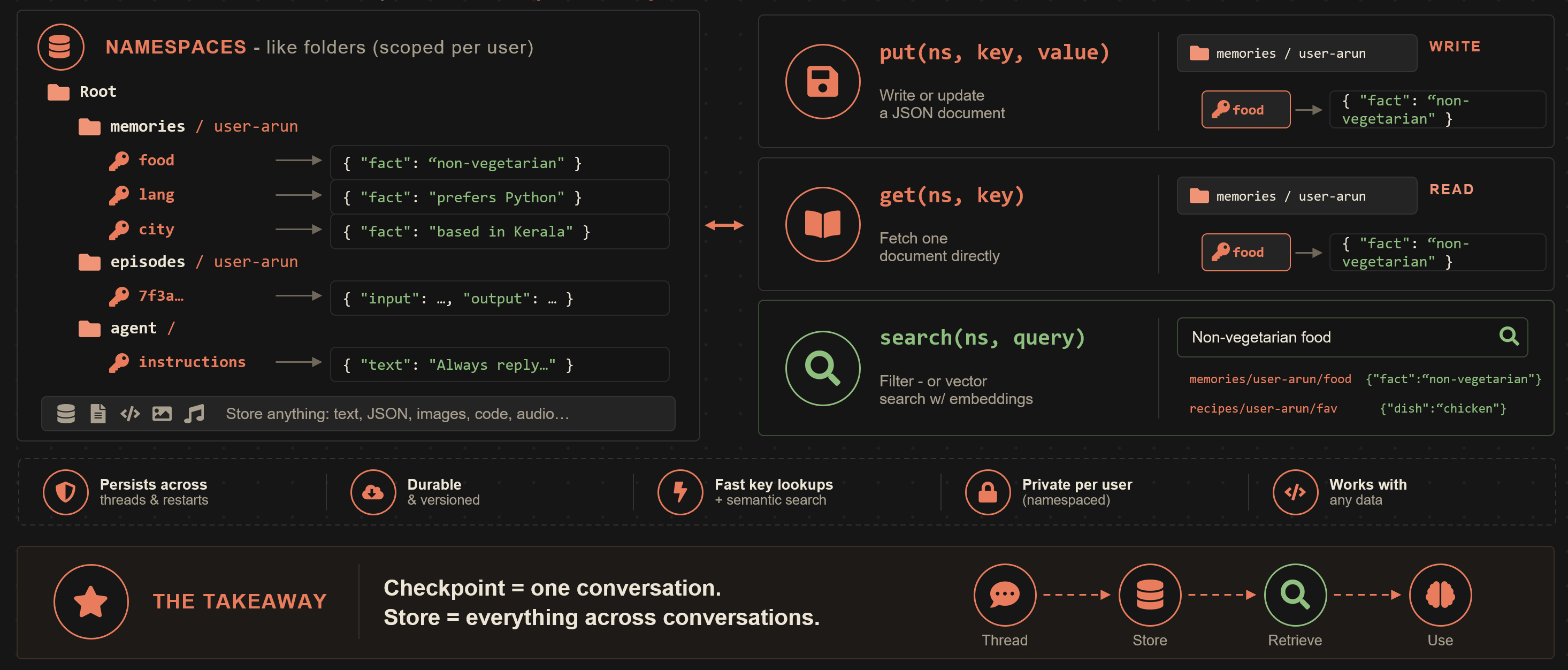Click the Namespaces database icon

tap(60, 47)
